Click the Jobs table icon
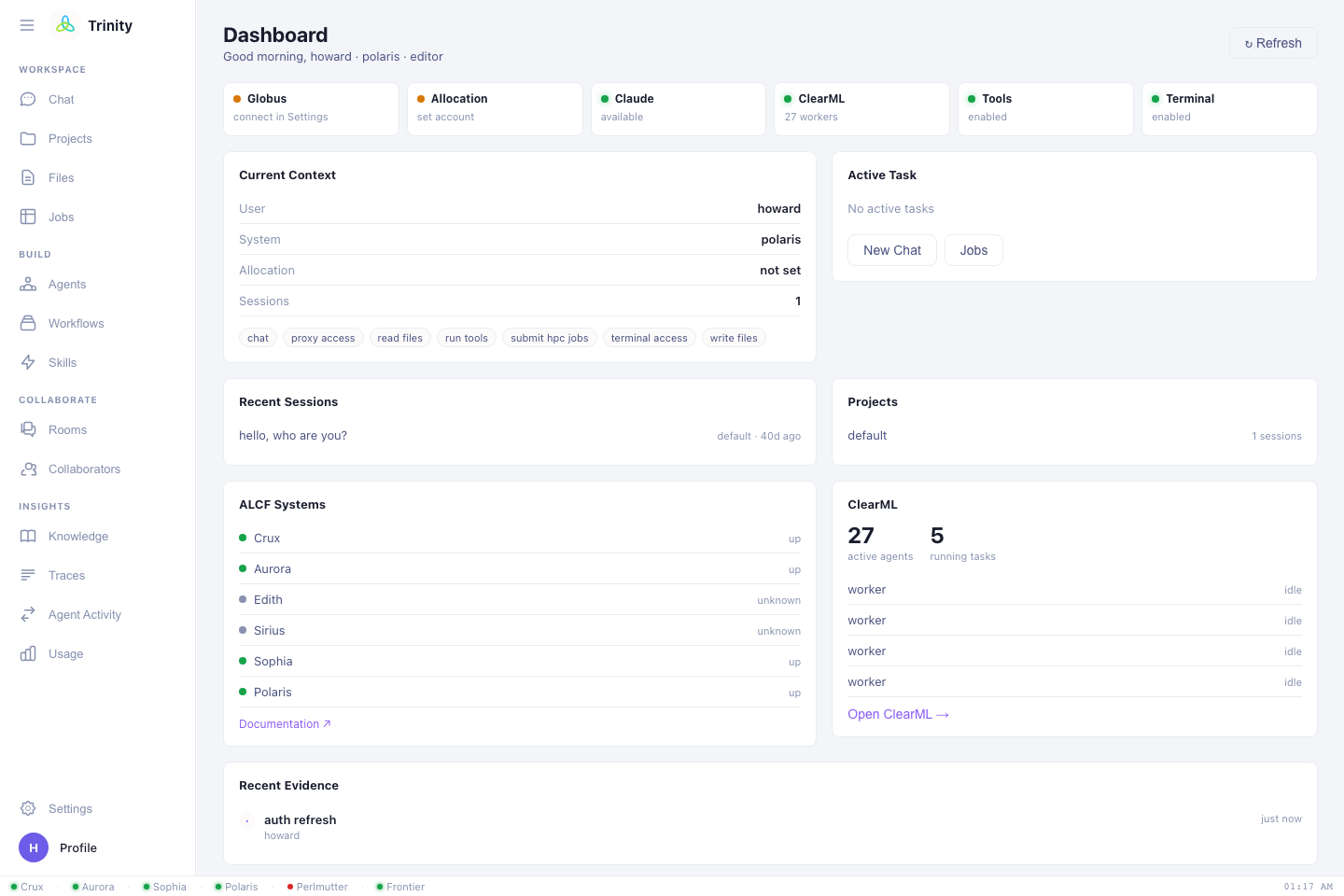The width and height of the screenshot is (1344, 896). pyautogui.click(x=28, y=217)
